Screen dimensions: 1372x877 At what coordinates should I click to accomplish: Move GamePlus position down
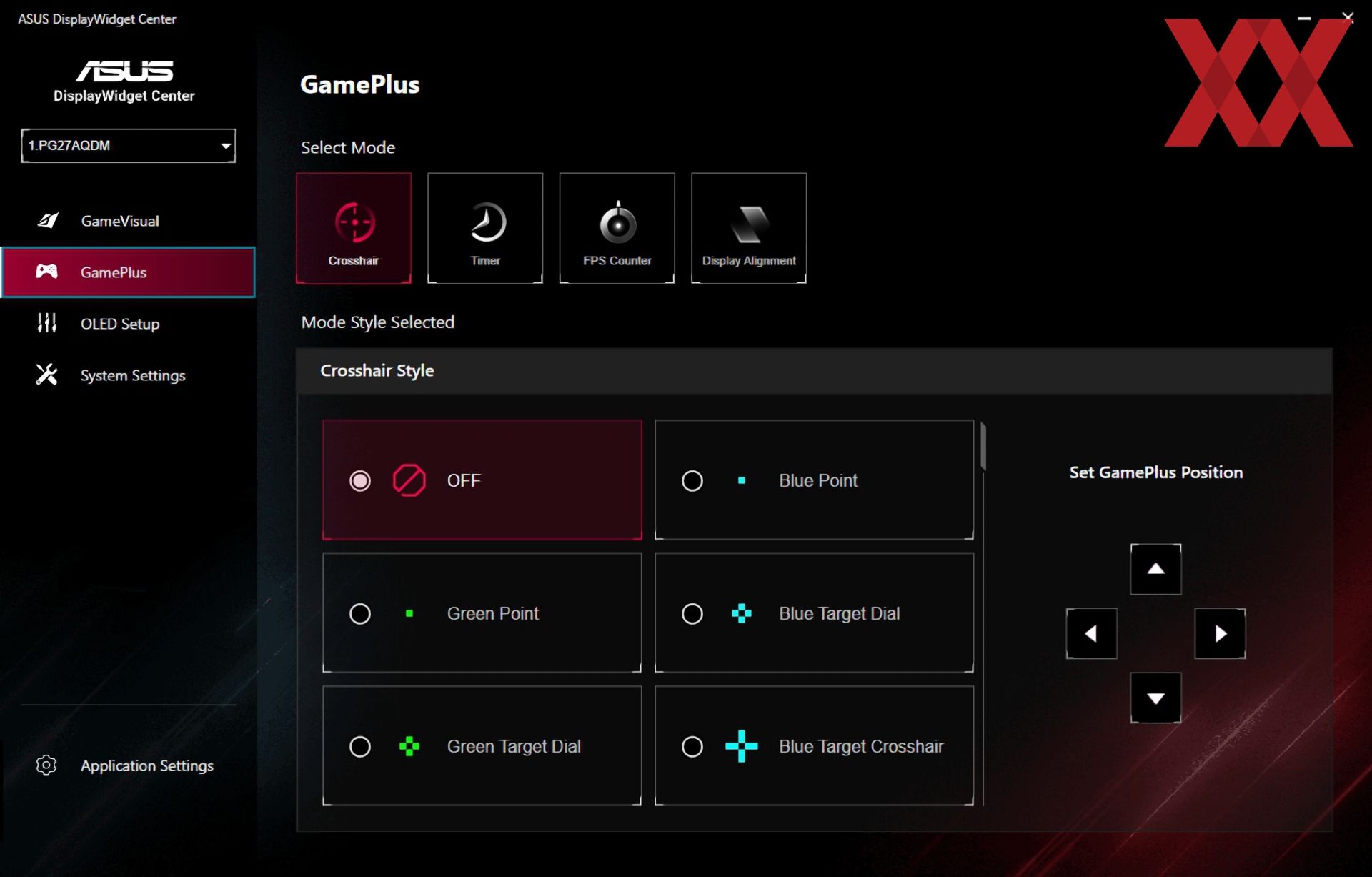tap(1155, 698)
